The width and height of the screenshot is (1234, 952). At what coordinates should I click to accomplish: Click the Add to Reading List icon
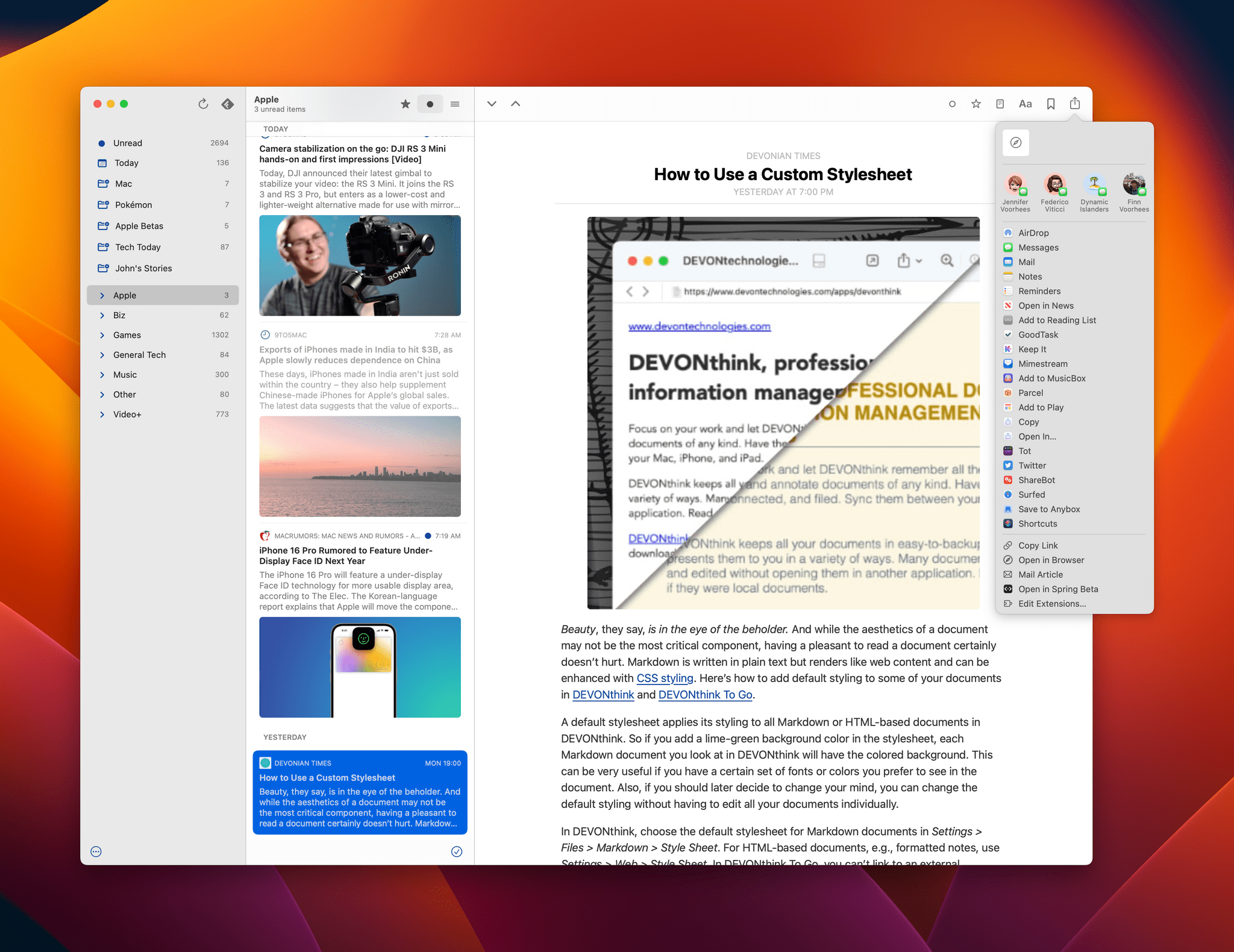coord(1009,320)
